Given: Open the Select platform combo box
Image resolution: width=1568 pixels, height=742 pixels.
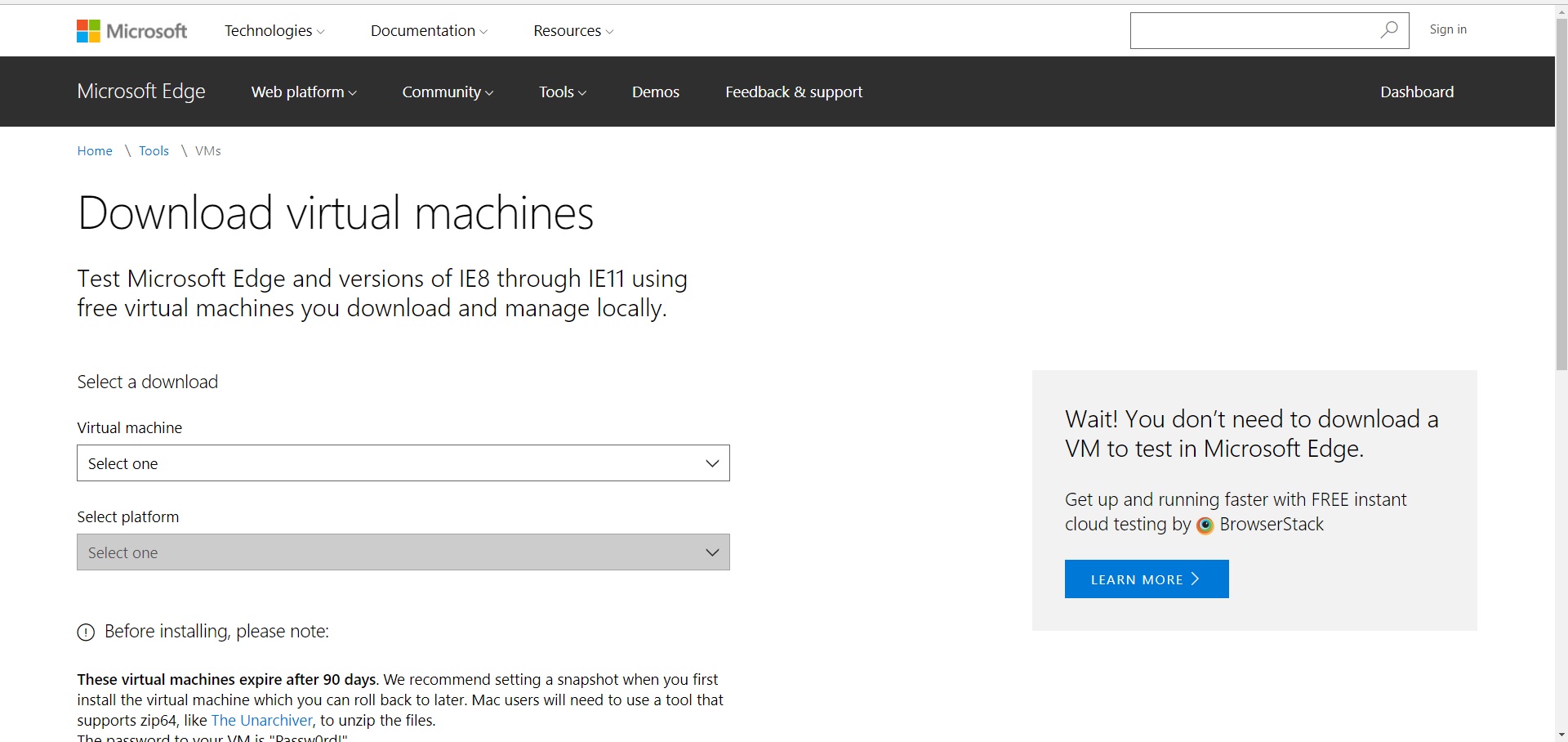Looking at the screenshot, I should click(x=403, y=552).
